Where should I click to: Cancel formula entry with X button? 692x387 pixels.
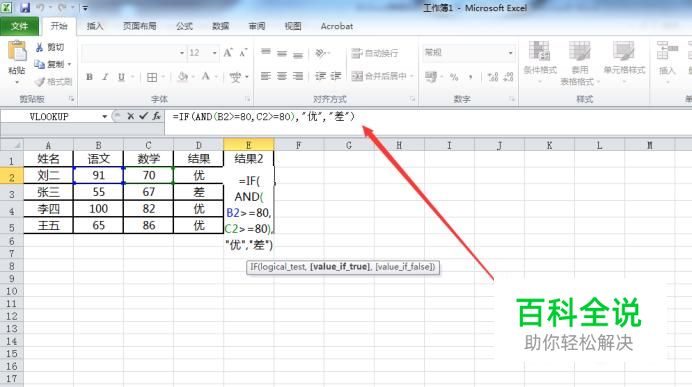click(x=130, y=116)
